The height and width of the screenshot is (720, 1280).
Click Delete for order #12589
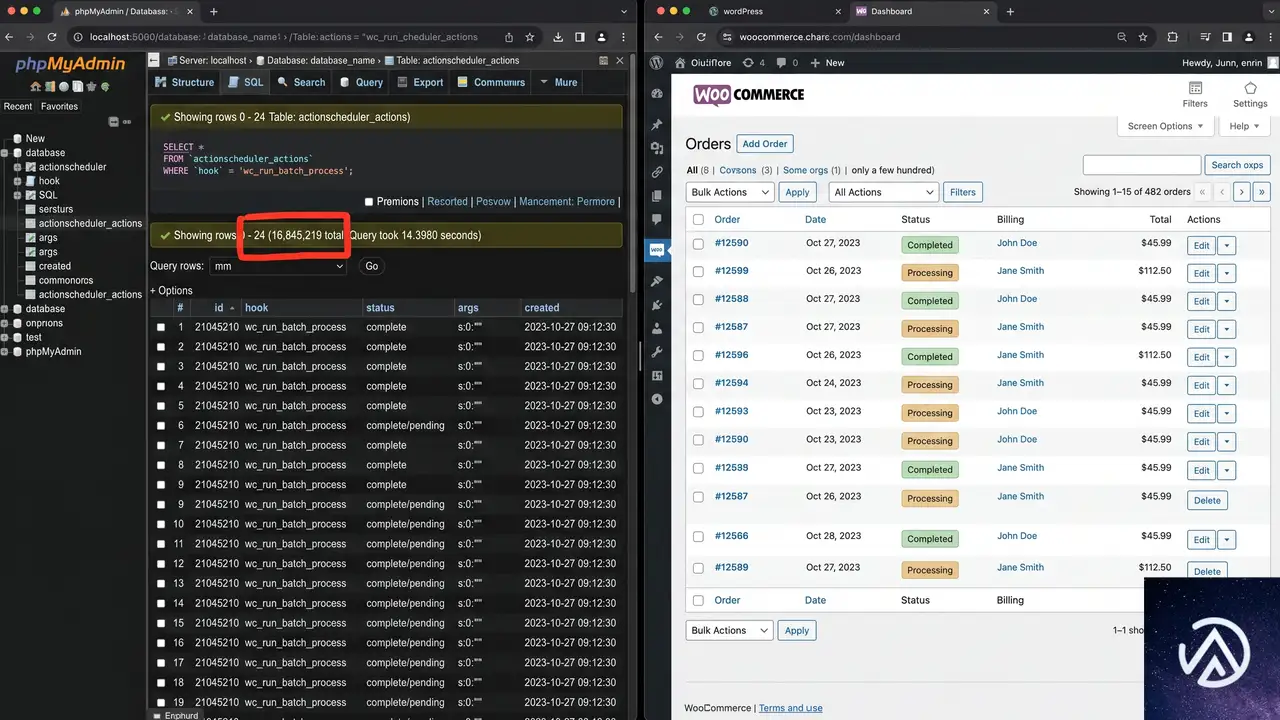tap(1207, 571)
